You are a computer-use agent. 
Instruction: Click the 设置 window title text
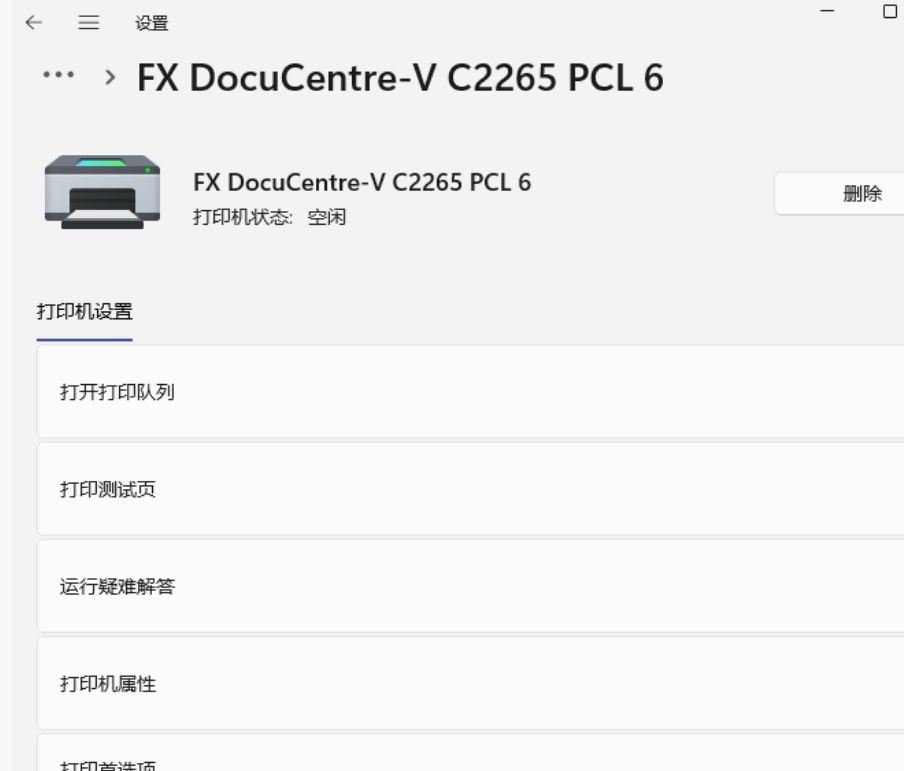[152, 23]
